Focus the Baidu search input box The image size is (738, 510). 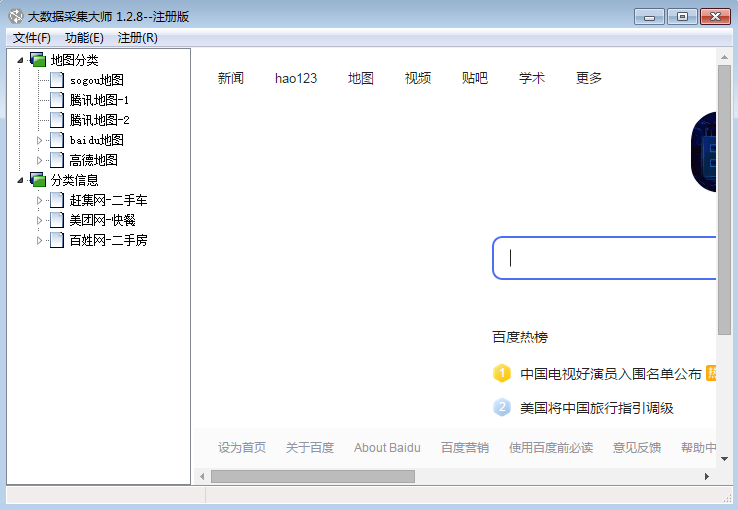[x=604, y=258]
